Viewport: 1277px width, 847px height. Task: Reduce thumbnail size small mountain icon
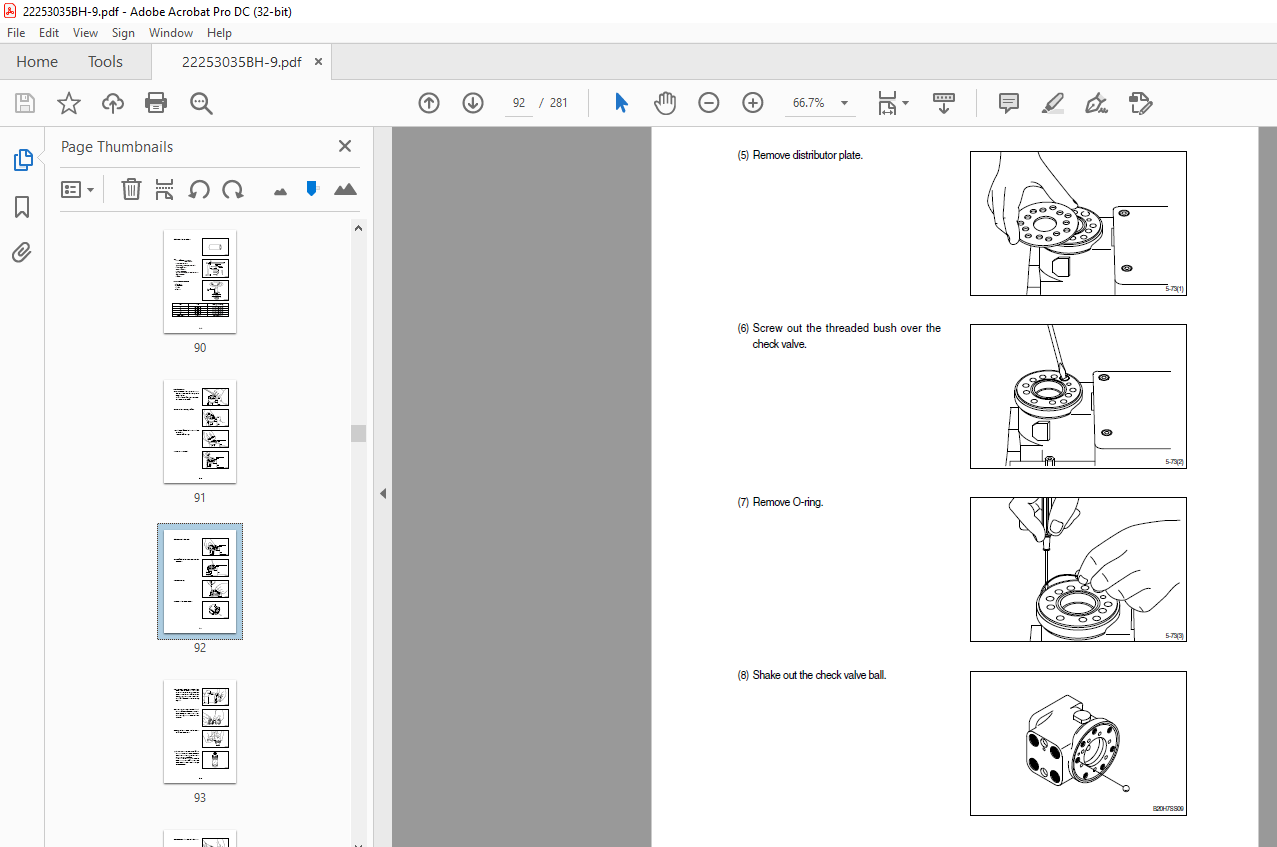280,191
